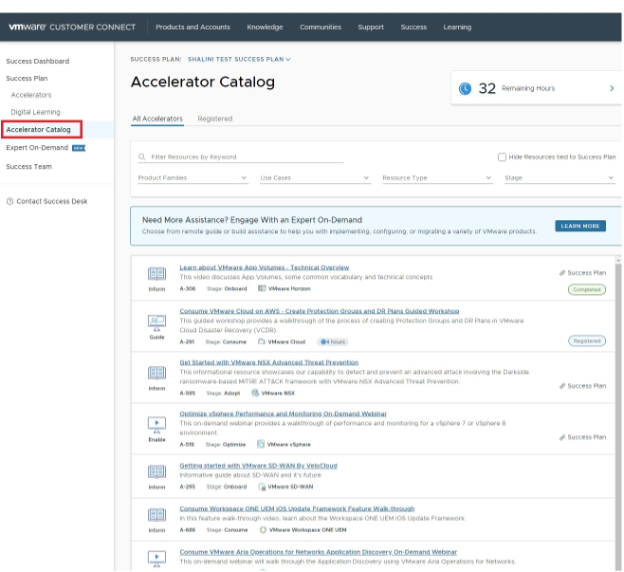The width and height of the screenshot is (624, 572).
Task: Click the Inform icon for SD-WAN resource
Action: point(157,471)
